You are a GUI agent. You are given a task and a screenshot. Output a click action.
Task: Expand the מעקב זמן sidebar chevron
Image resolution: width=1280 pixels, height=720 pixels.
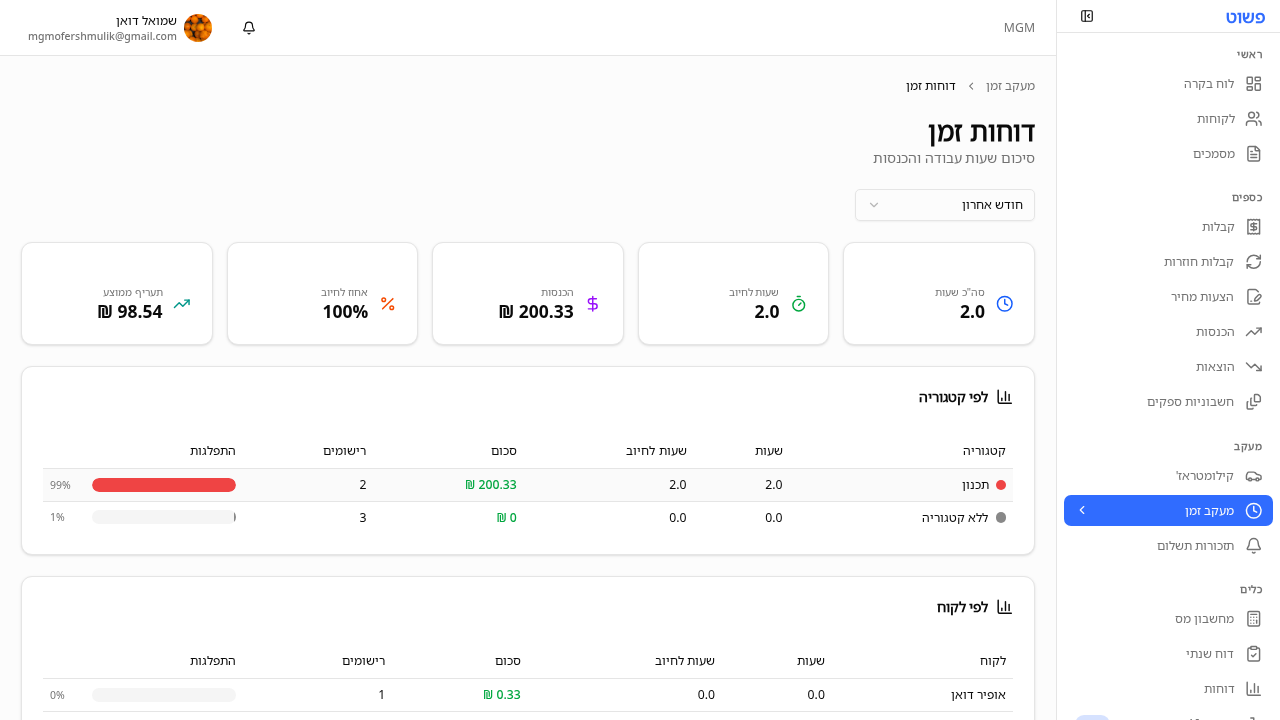click(1081, 511)
